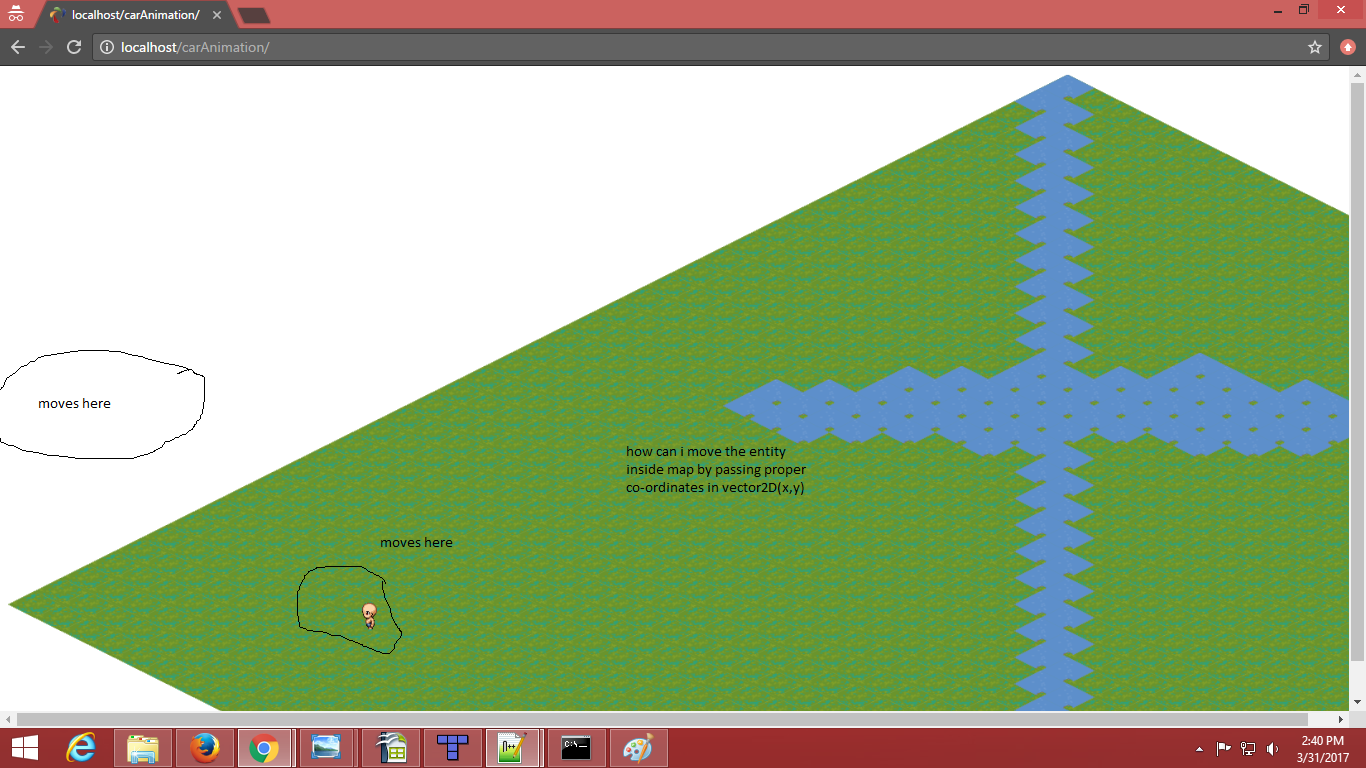The width and height of the screenshot is (1366, 768).
Task: Open the Chrome update menu button
Action: click(1348, 47)
